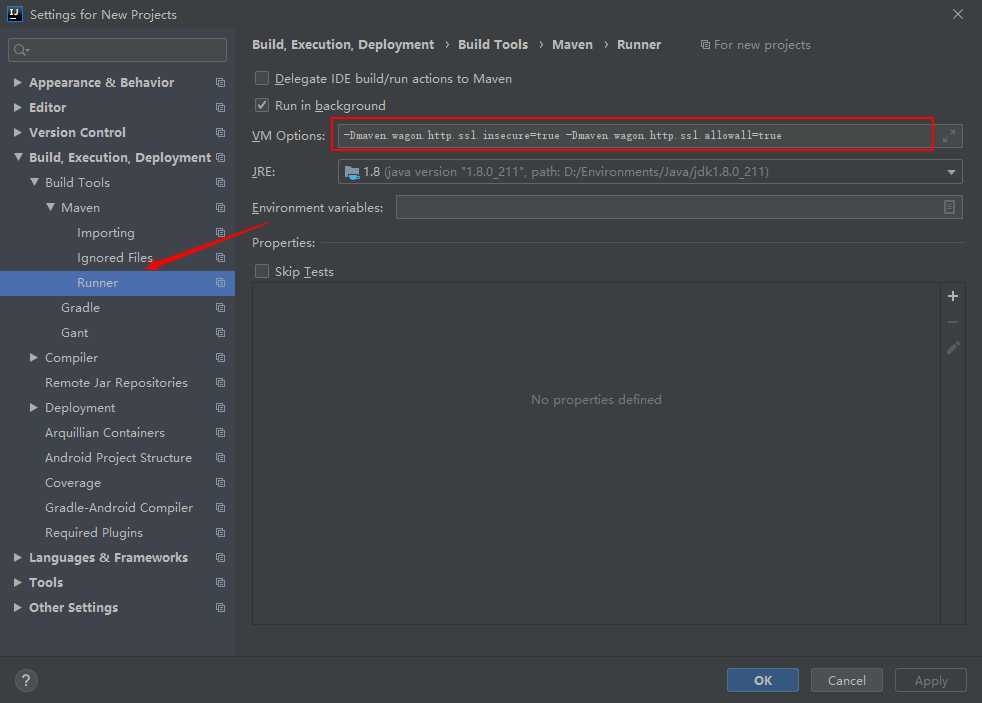Open the Coverage settings page
The width and height of the screenshot is (982, 703).
(73, 483)
